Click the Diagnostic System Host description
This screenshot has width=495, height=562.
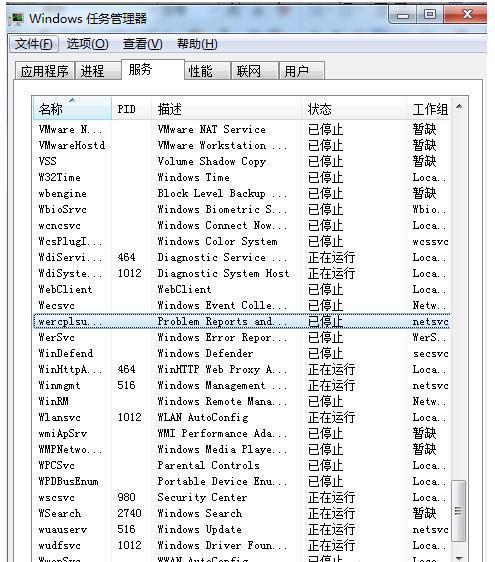pyautogui.click(x=223, y=273)
